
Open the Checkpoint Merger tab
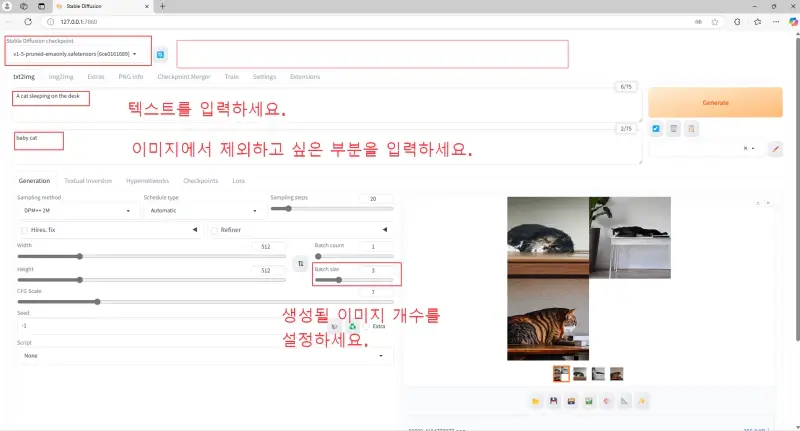click(184, 77)
